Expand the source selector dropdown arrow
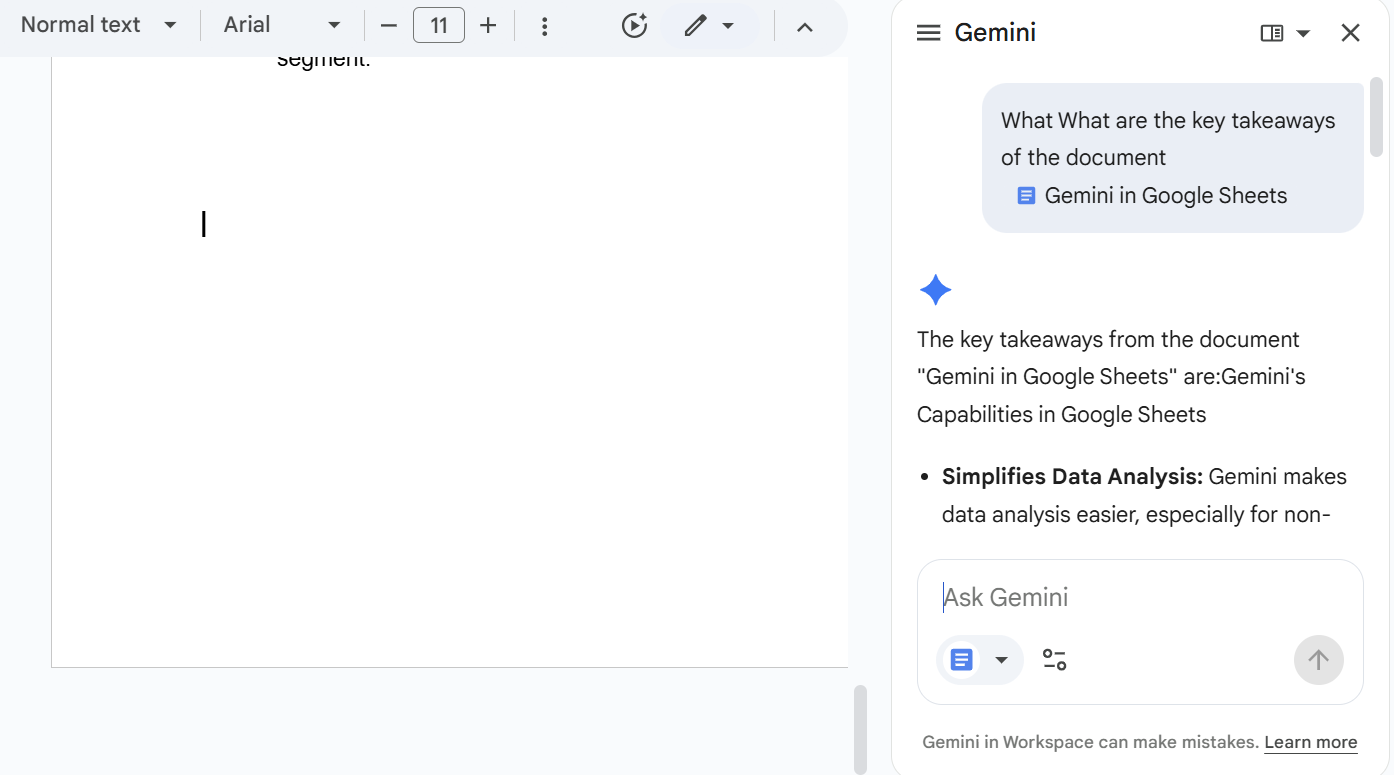1394x775 pixels. 1001,660
